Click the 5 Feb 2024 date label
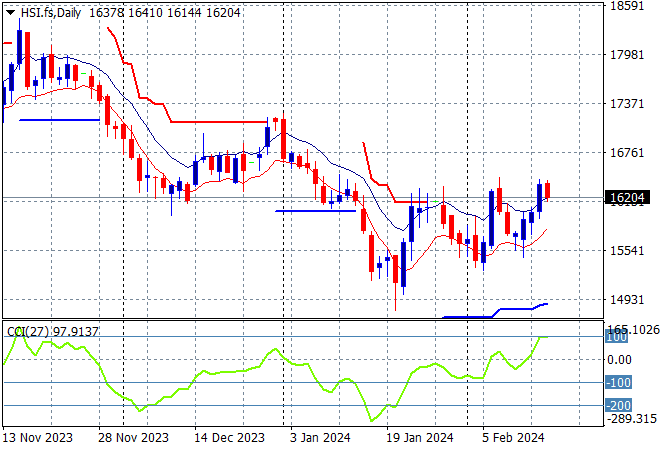 (512, 437)
